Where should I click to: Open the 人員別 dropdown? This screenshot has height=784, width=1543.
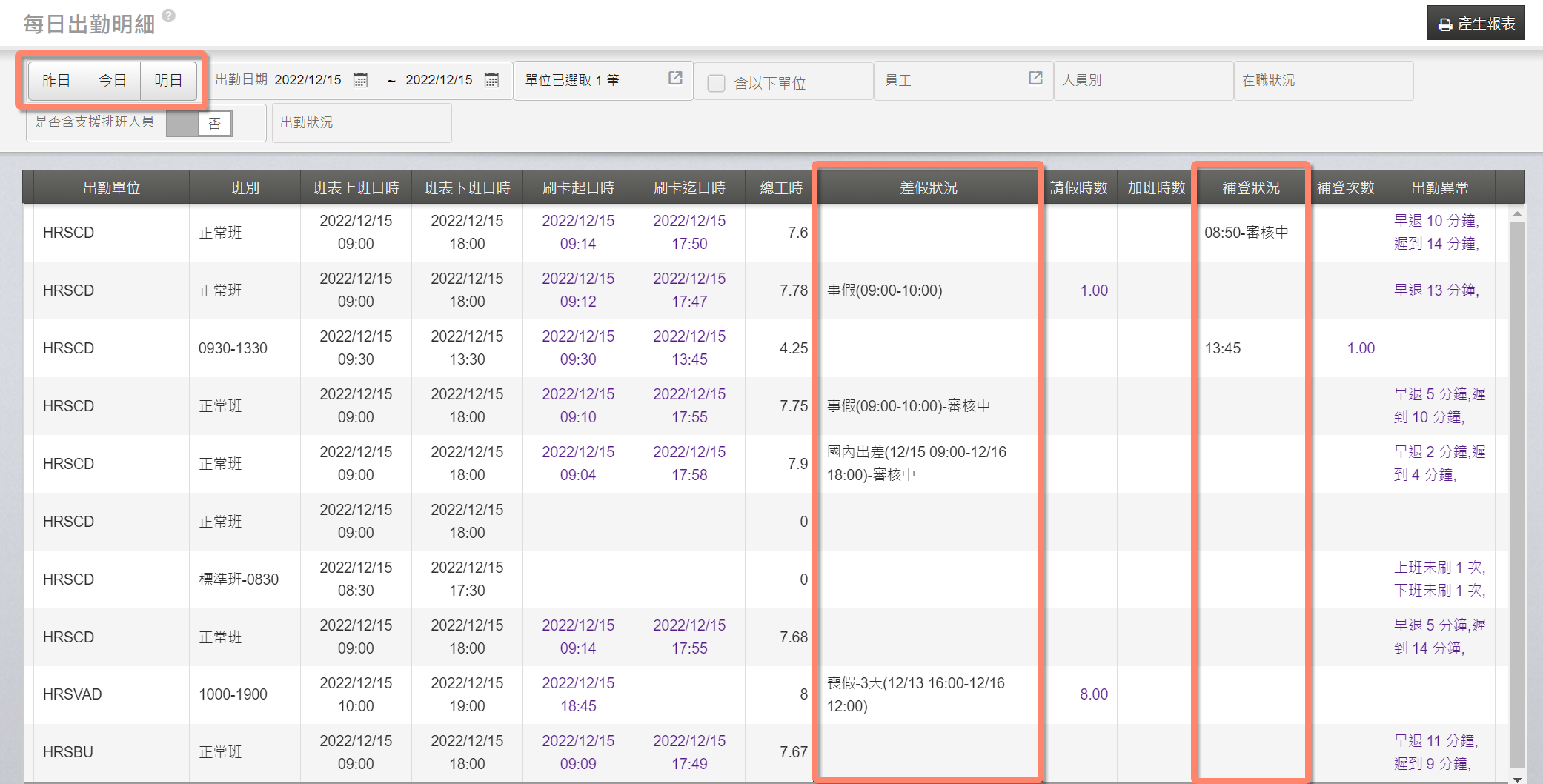tap(1142, 80)
